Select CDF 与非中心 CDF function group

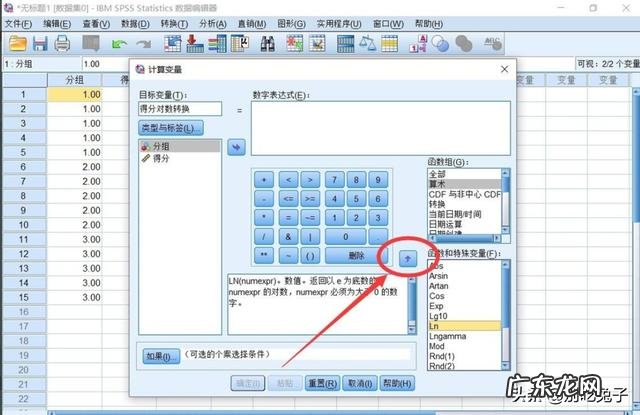[464, 194]
